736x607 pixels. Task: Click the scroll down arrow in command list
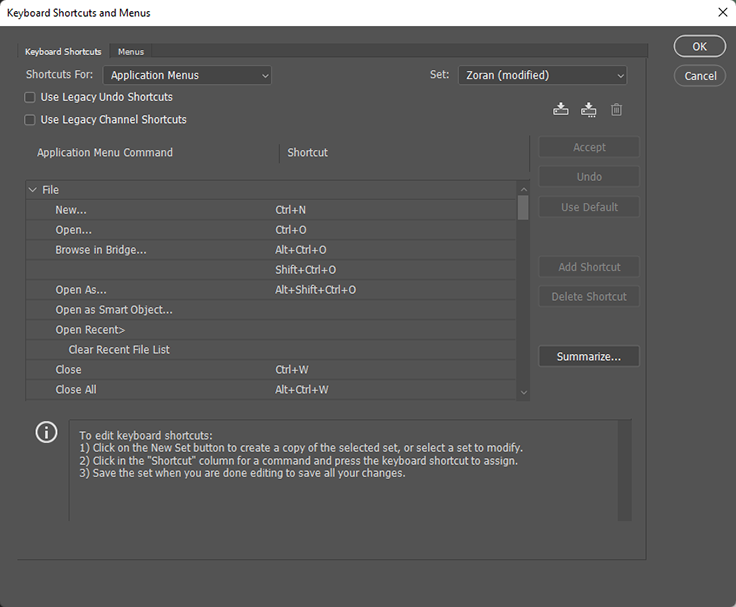[x=523, y=393]
